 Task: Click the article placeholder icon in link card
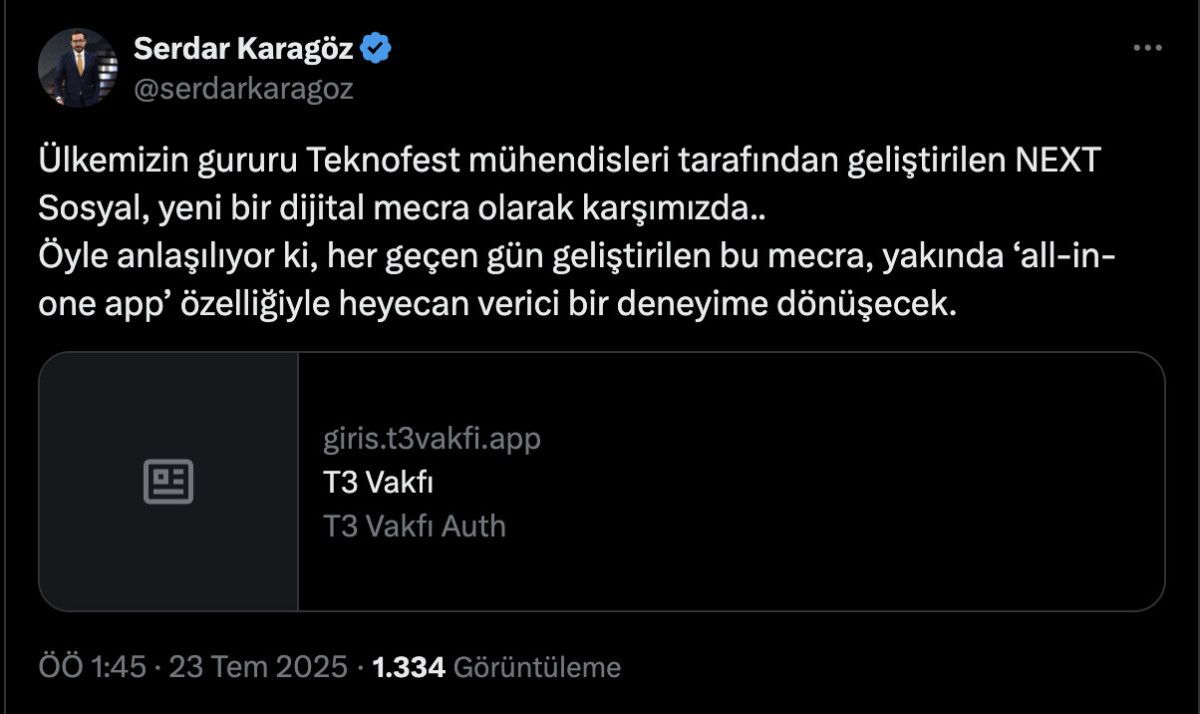click(169, 482)
